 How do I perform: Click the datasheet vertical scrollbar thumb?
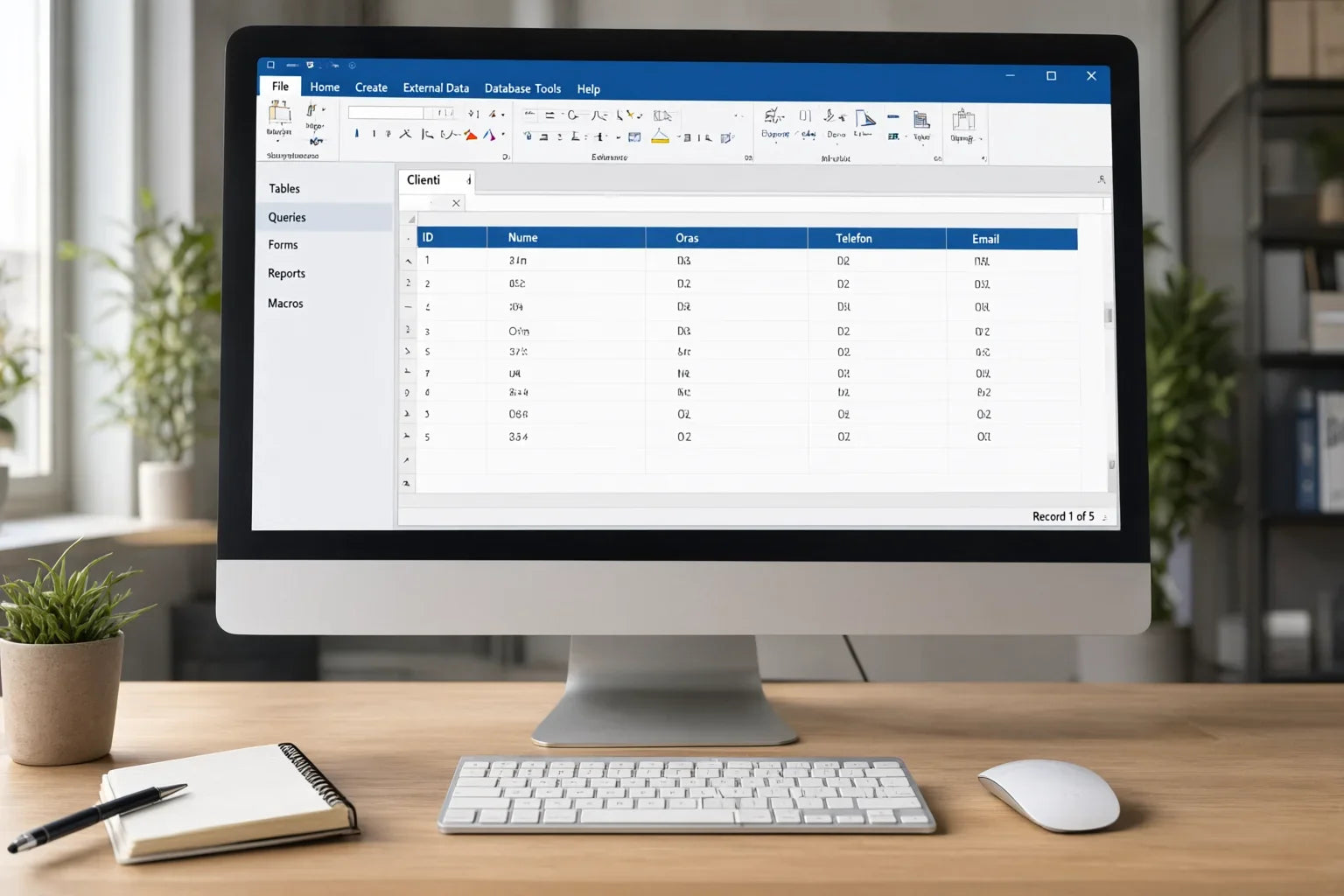pyautogui.click(x=1109, y=315)
